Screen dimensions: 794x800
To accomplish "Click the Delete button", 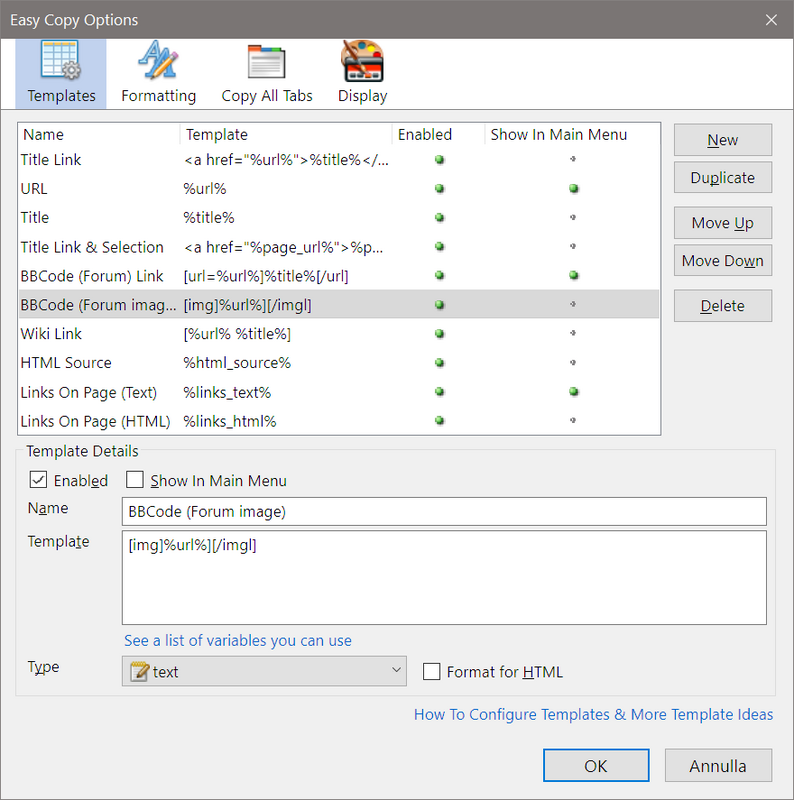I will pos(723,306).
